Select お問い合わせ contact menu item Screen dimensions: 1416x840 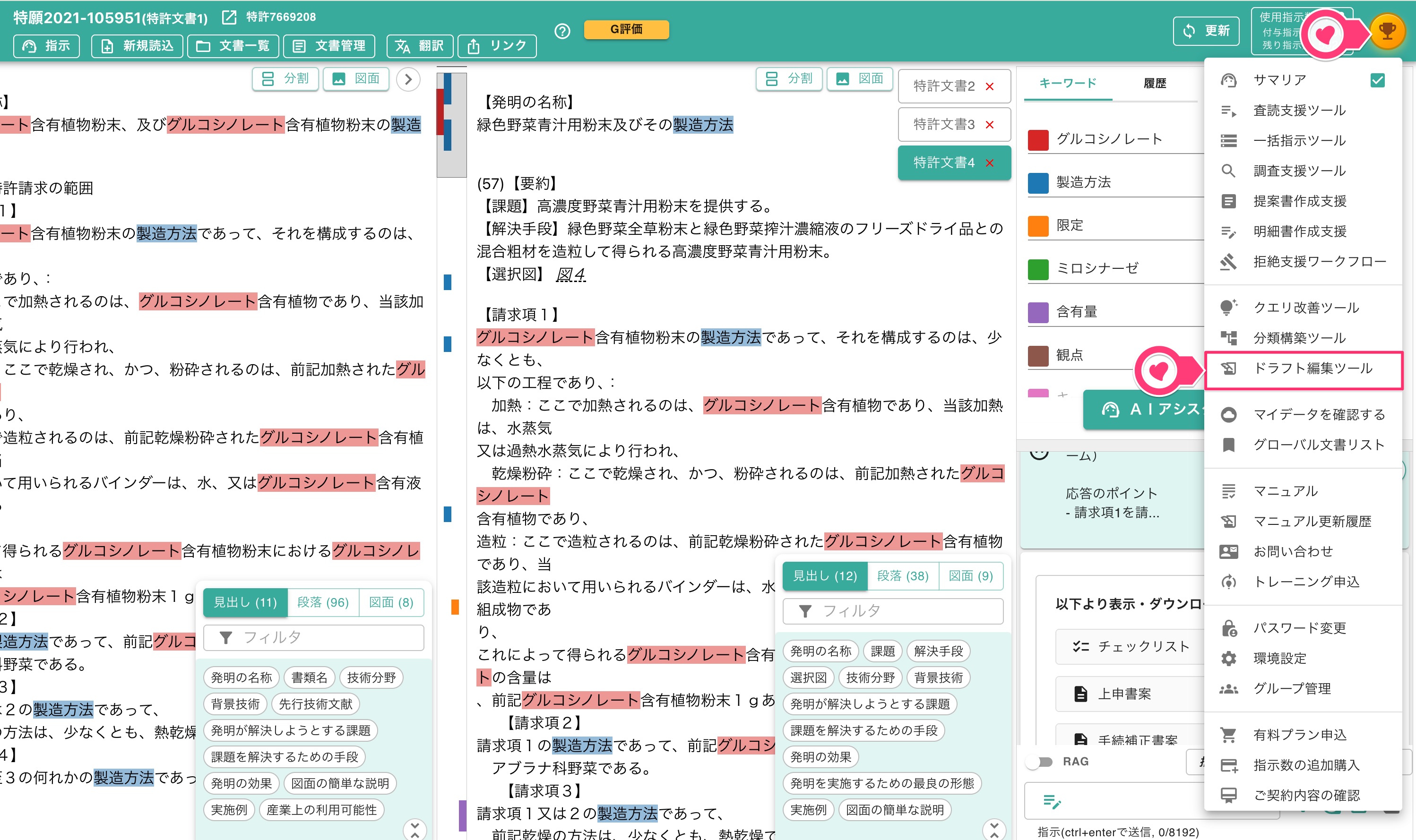[1303, 551]
